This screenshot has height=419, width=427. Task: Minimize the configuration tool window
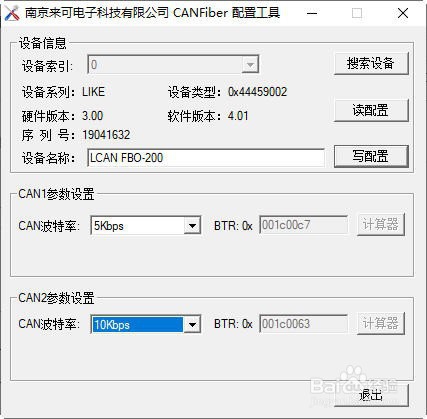pyautogui.click(x=312, y=13)
